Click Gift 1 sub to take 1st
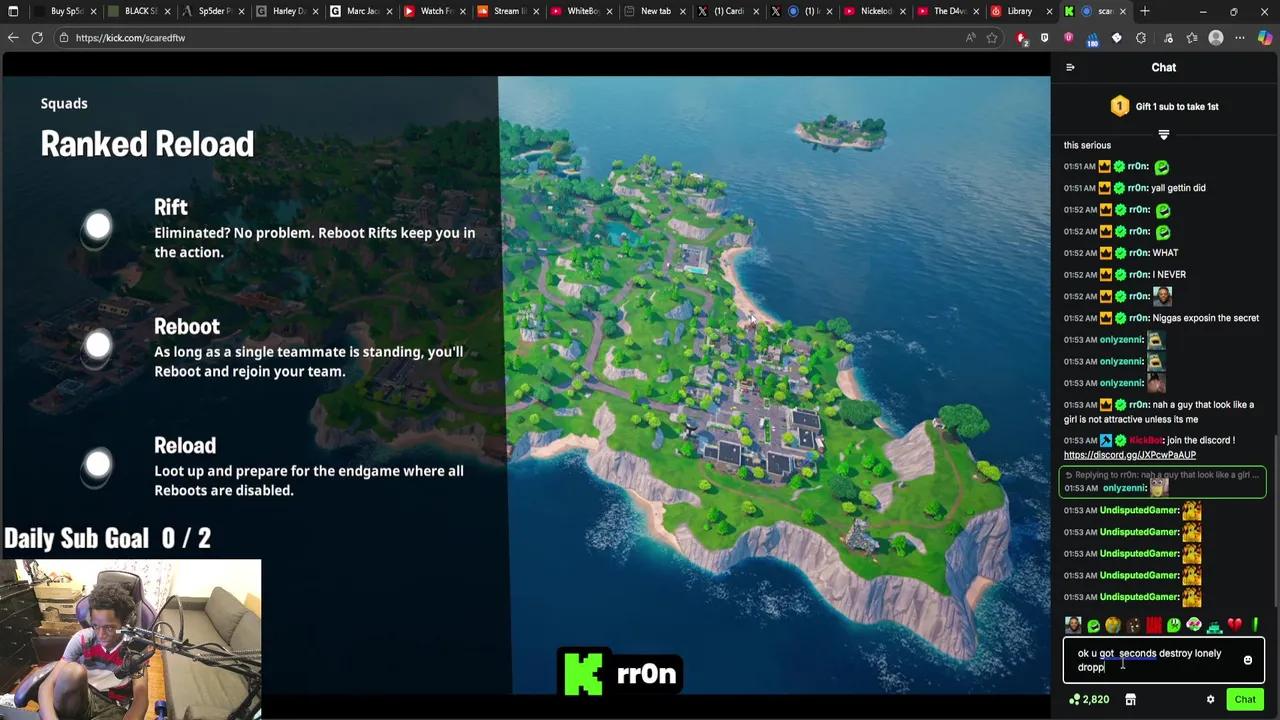 (x=1177, y=106)
